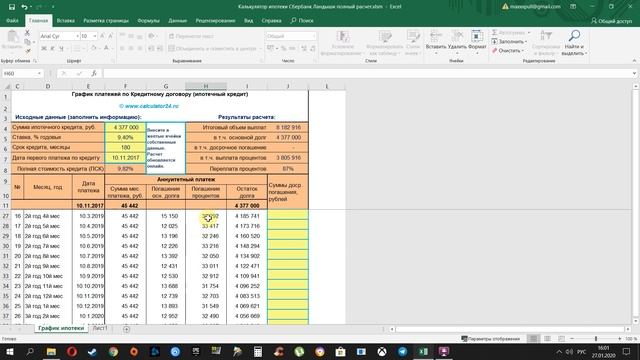Screen dimensions: 640x360
Task: Open the Paste (Вставить) clipboard button
Action: (x=12, y=41)
